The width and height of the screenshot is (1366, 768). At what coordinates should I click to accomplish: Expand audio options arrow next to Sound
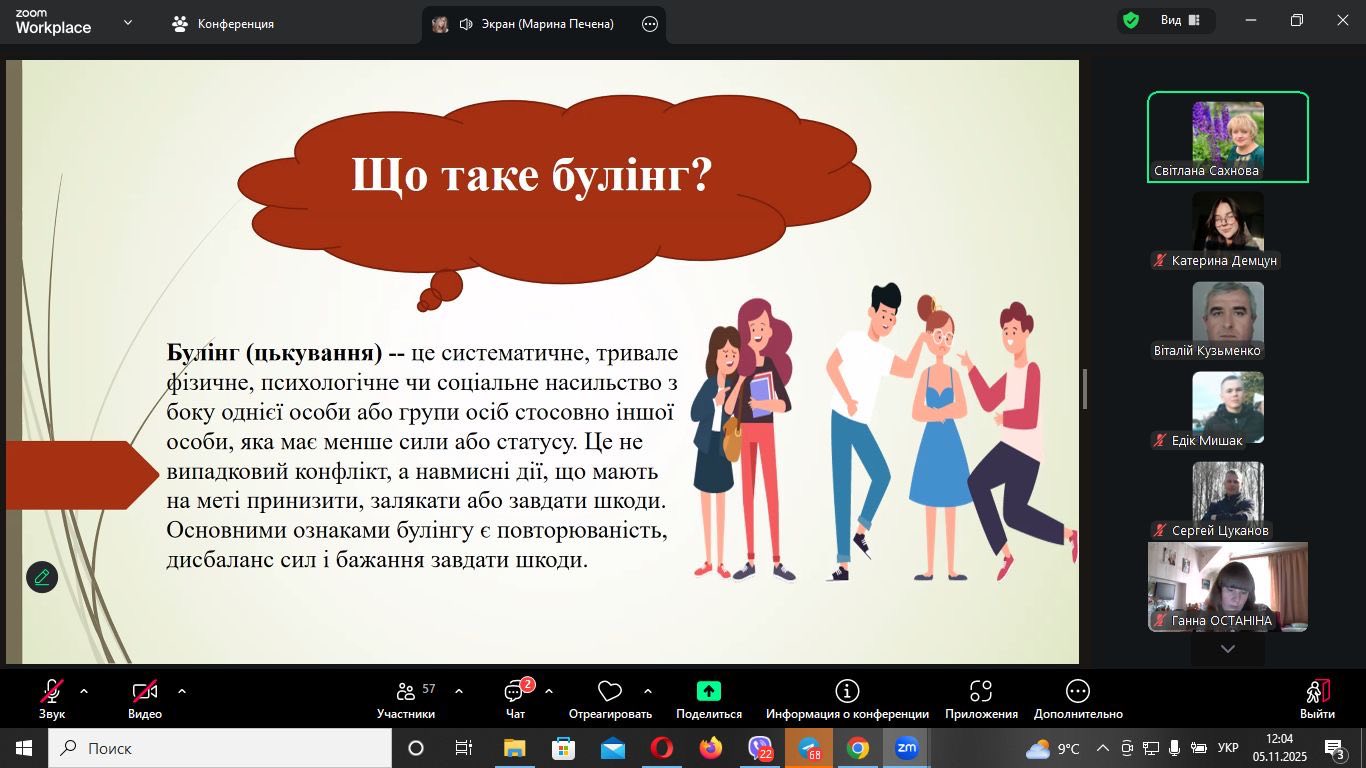pos(84,691)
